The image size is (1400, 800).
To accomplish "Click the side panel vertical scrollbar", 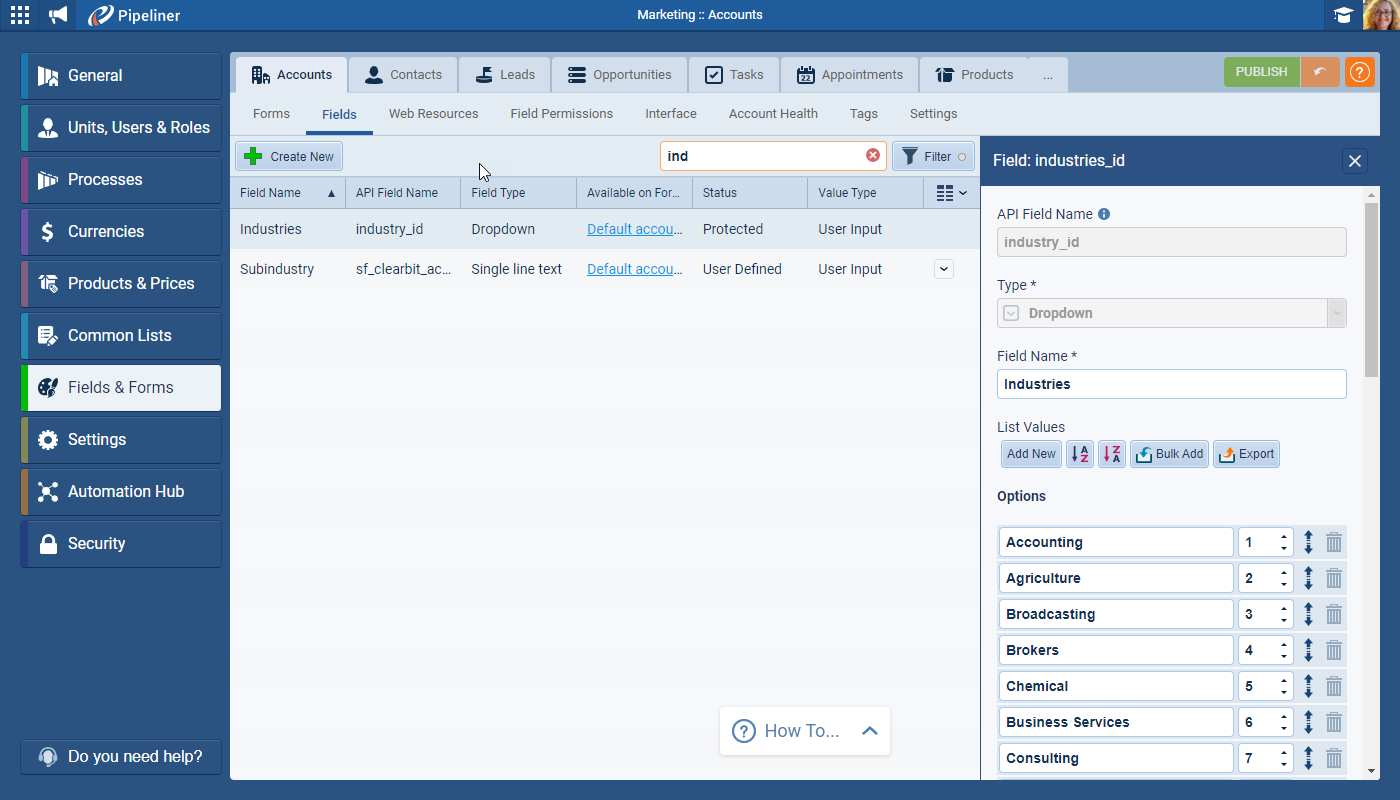I will pyautogui.click(x=1371, y=290).
